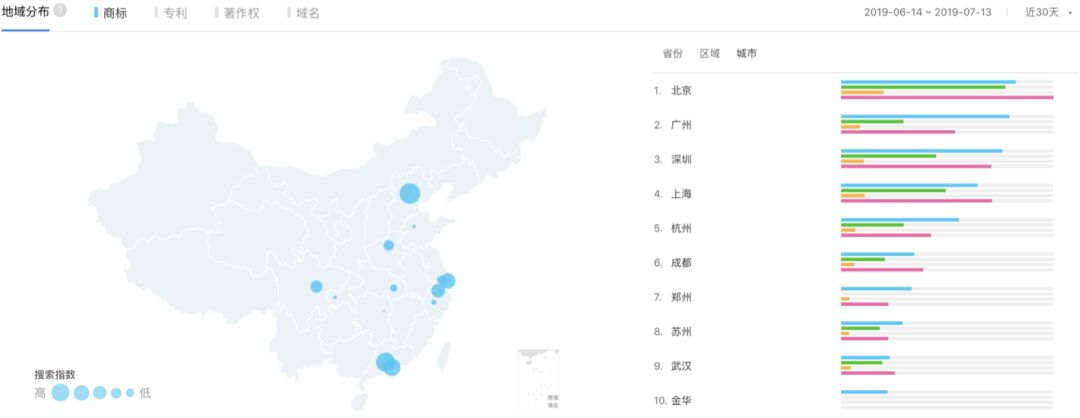Click the pink bar for 北京
Screen dimensions: 1080x418
[x=947, y=97]
